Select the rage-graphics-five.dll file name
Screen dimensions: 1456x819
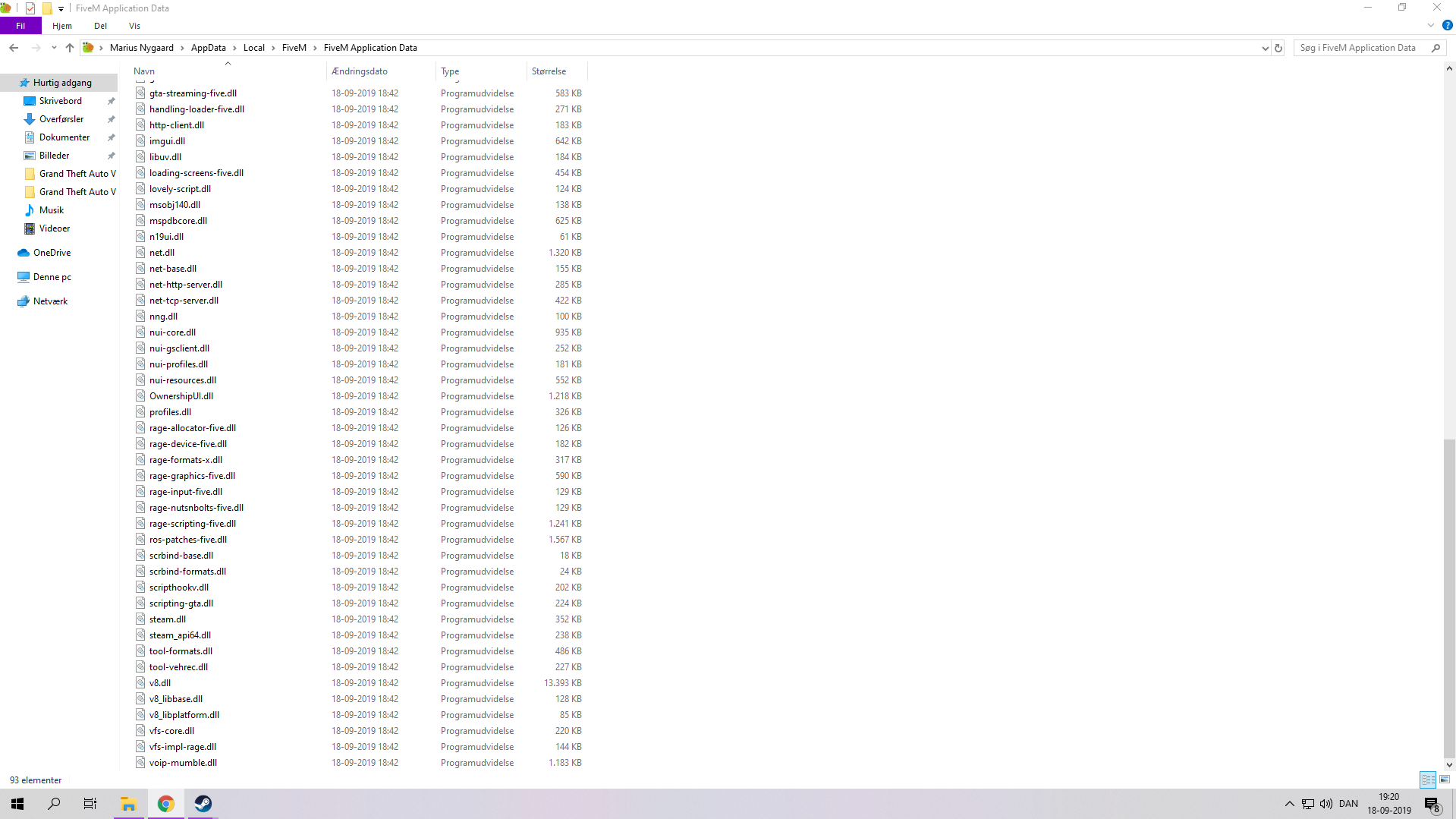point(192,476)
